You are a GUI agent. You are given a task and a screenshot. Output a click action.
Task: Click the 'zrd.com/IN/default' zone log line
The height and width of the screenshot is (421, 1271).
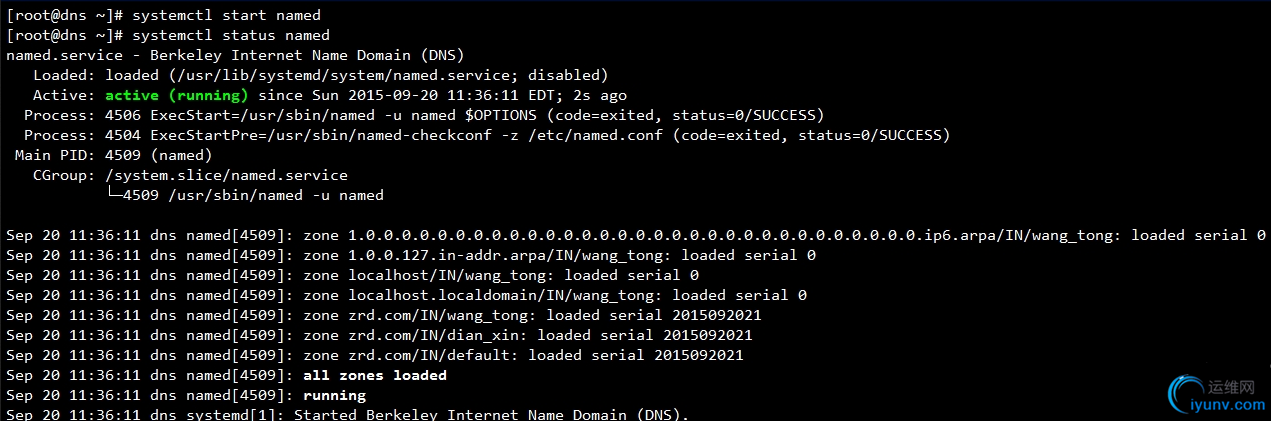click(375, 355)
